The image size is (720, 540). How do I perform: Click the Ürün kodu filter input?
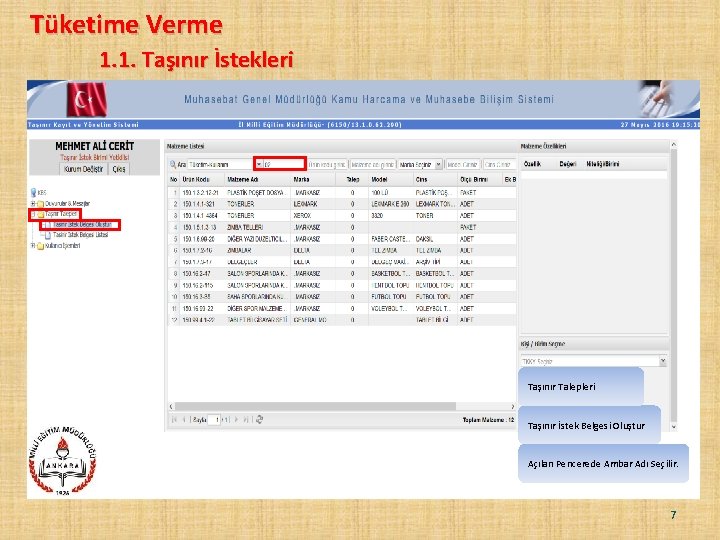[327, 164]
